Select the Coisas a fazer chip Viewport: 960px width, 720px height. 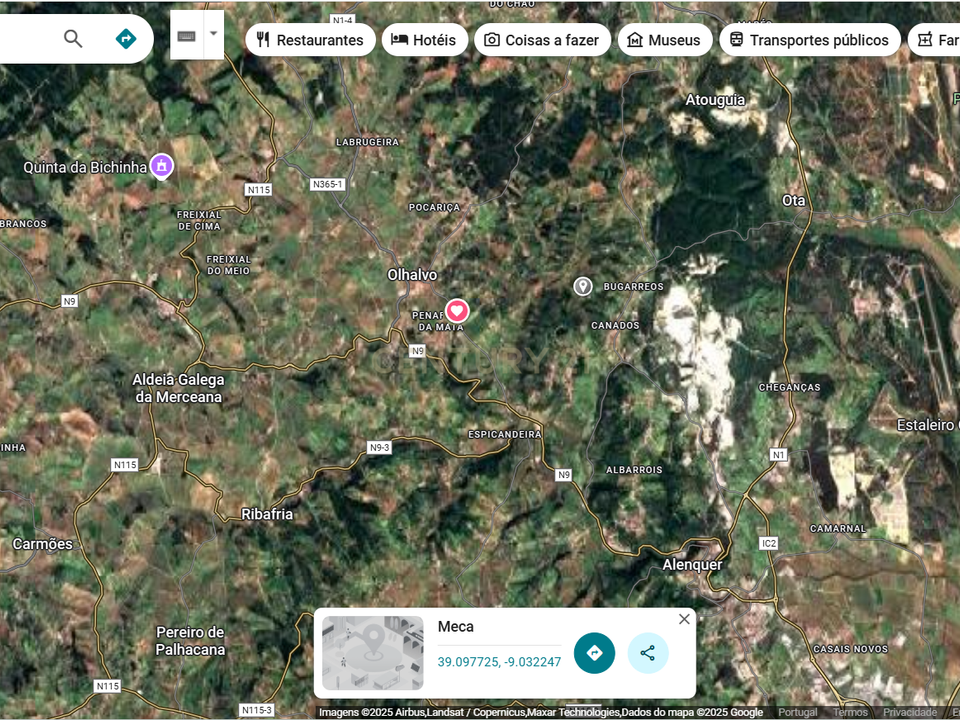[542, 40]
